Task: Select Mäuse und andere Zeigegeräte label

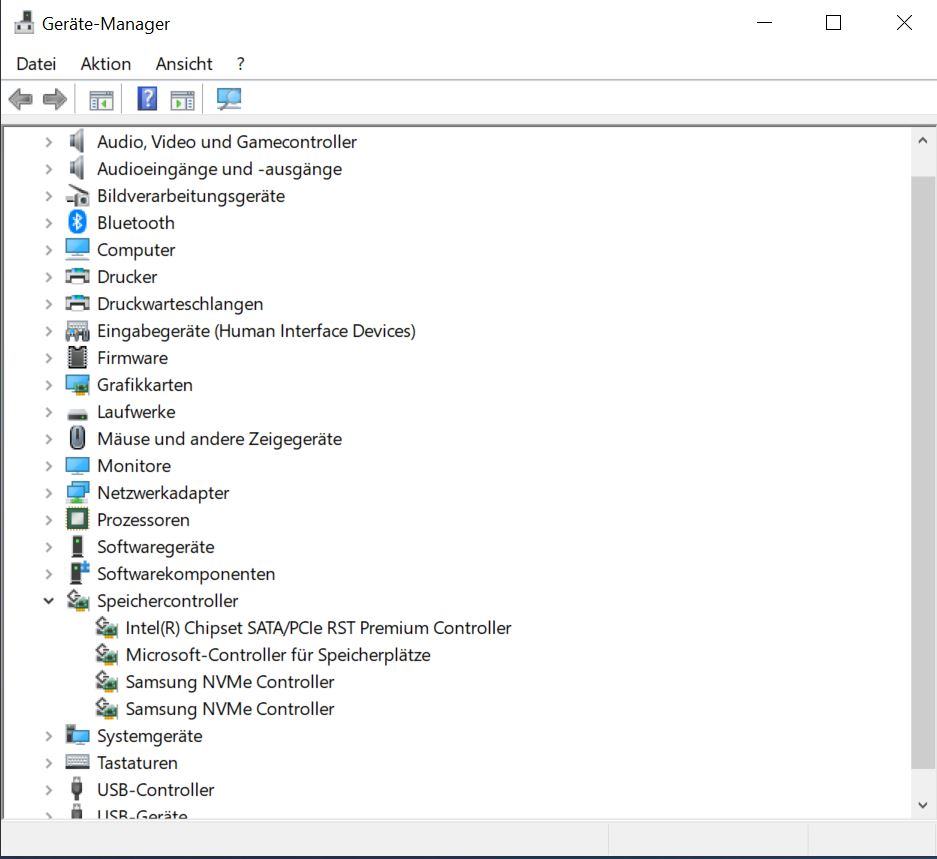Action: [x=219, y=439]
